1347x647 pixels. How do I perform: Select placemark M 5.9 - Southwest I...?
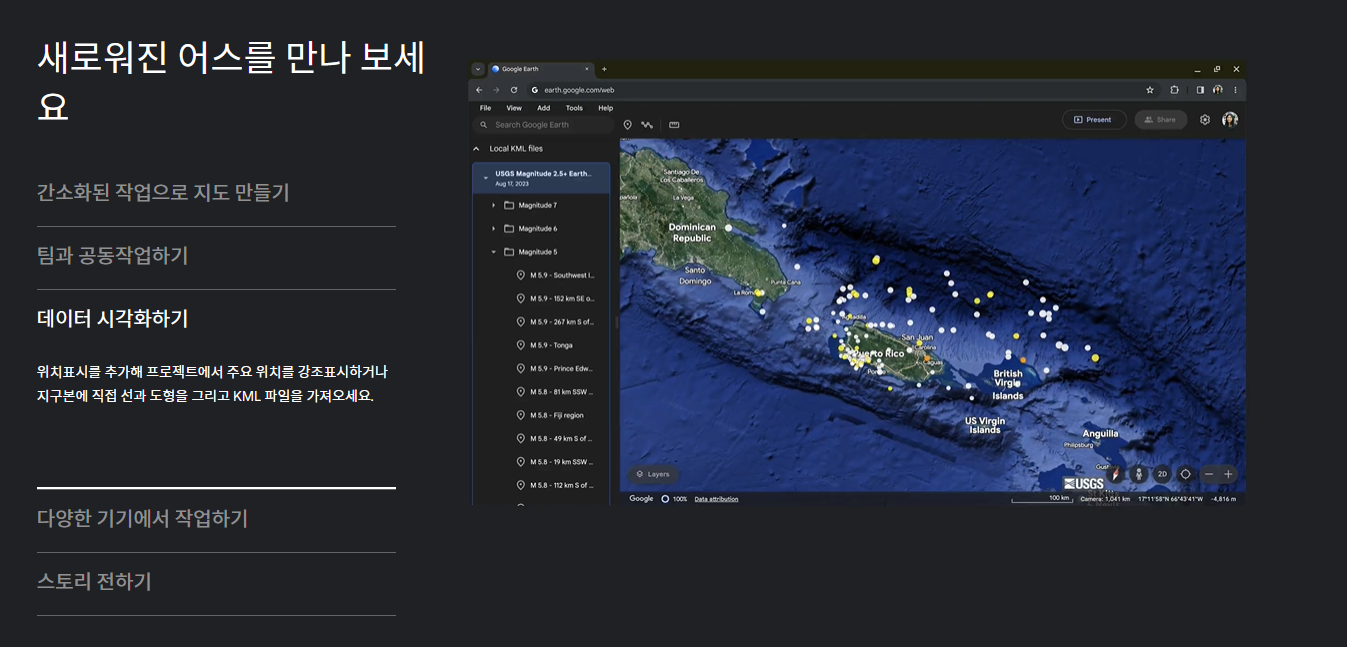tap(562, 275)
